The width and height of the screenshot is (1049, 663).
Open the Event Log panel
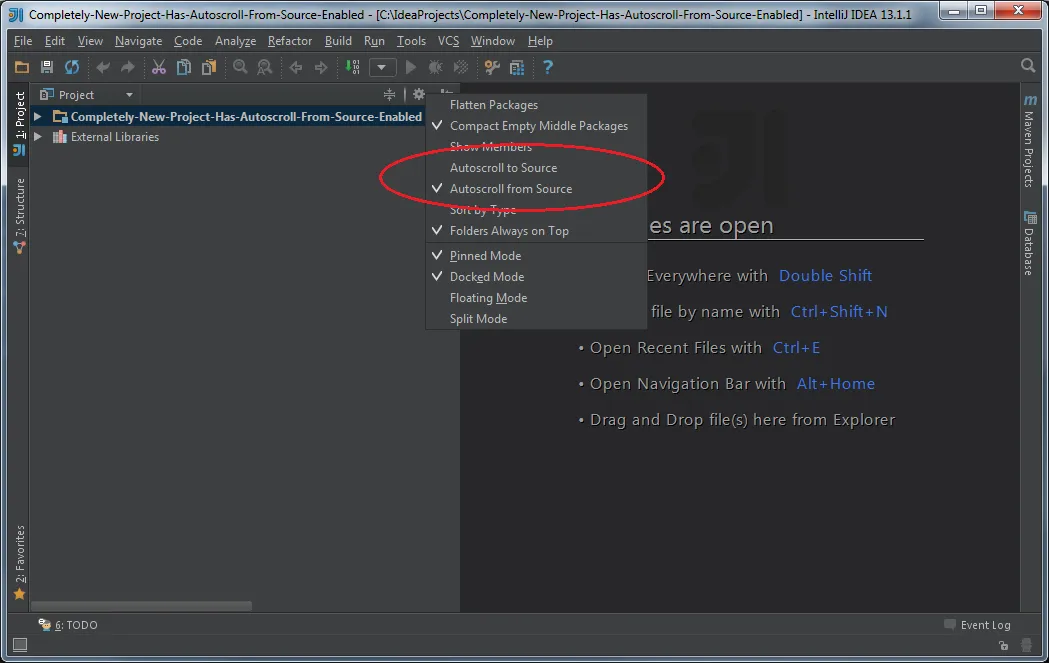[x=977, y=625]
